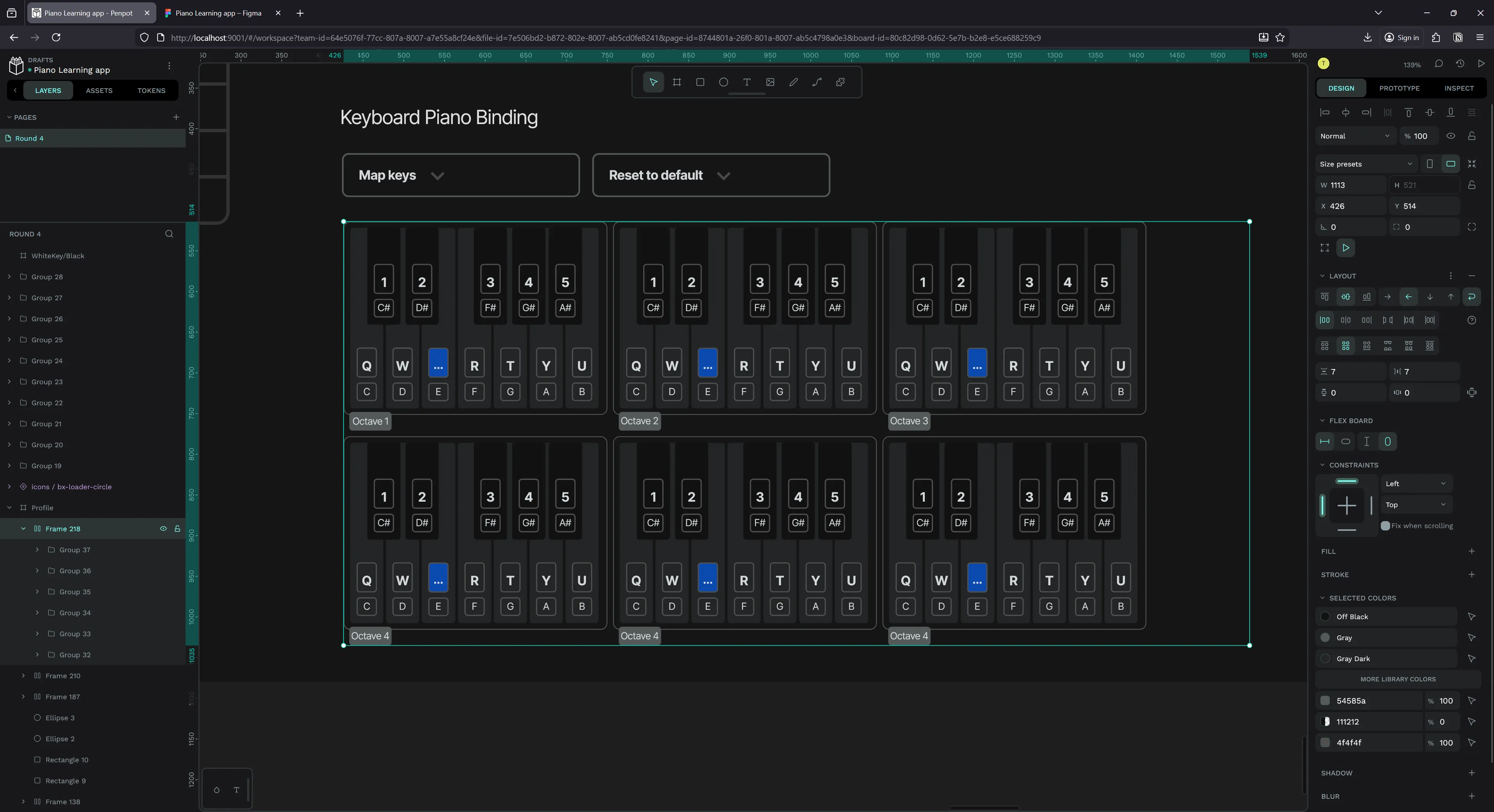Open the Size presets dropdown
This screenshot has height=812, width=1494.
1366,163
